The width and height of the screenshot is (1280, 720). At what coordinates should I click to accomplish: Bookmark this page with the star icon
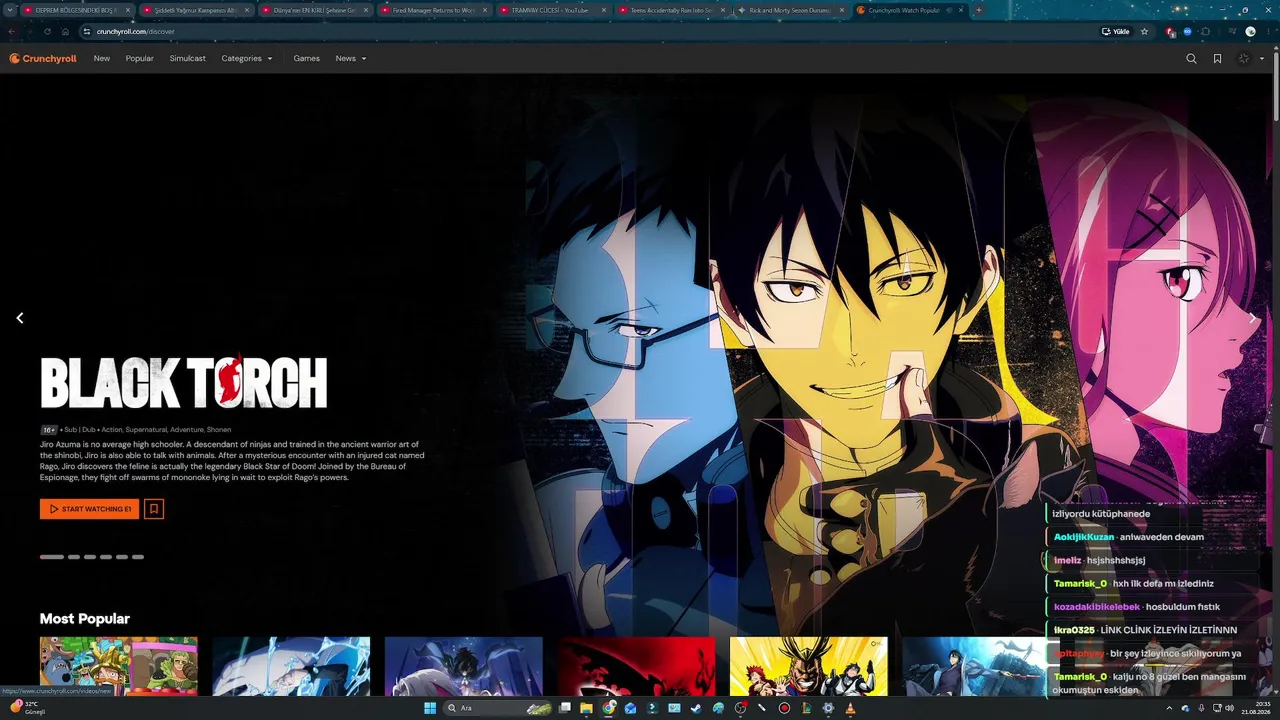[1144, 31]
